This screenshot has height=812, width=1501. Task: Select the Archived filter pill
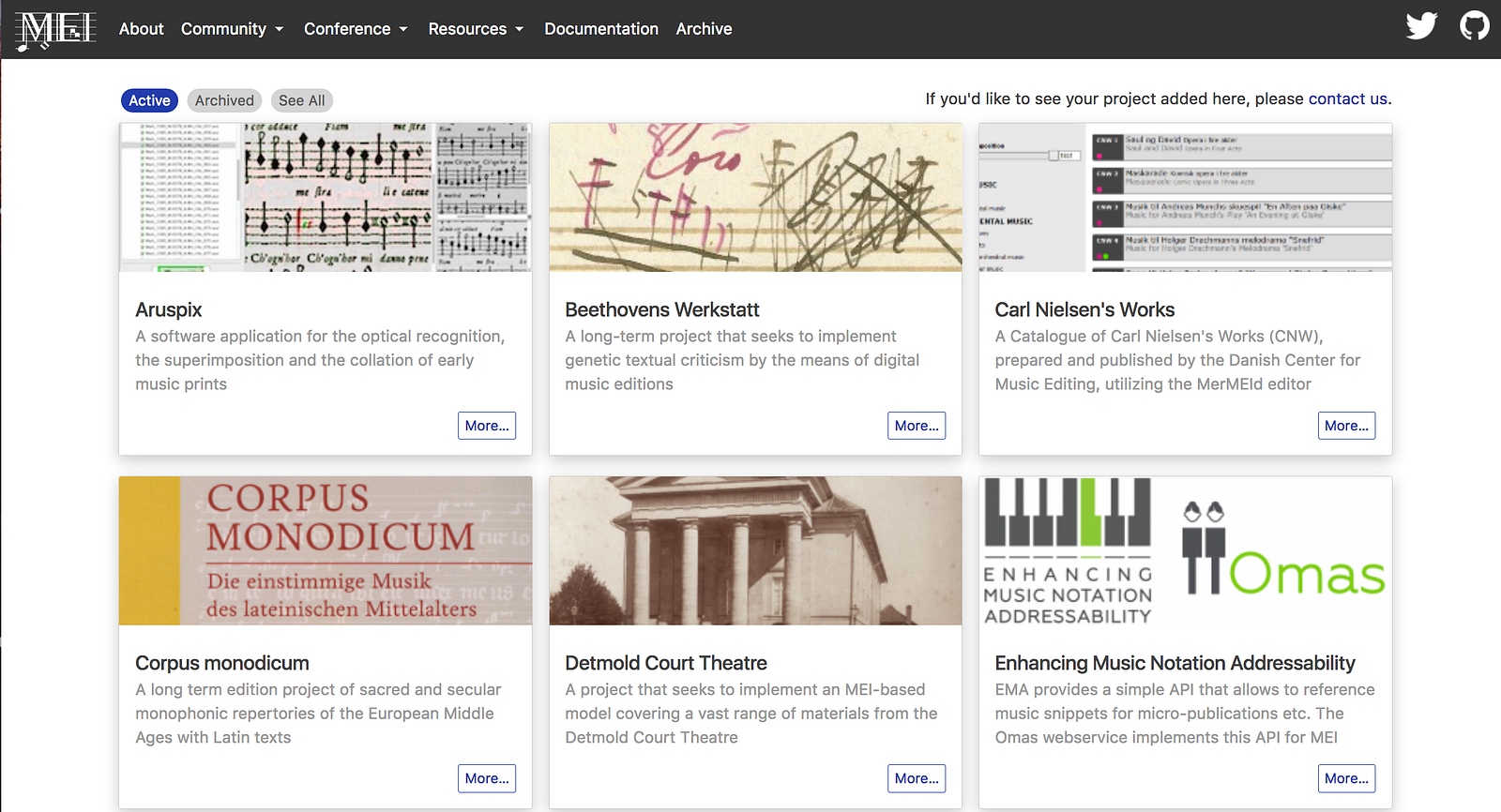tap(224, 100)
